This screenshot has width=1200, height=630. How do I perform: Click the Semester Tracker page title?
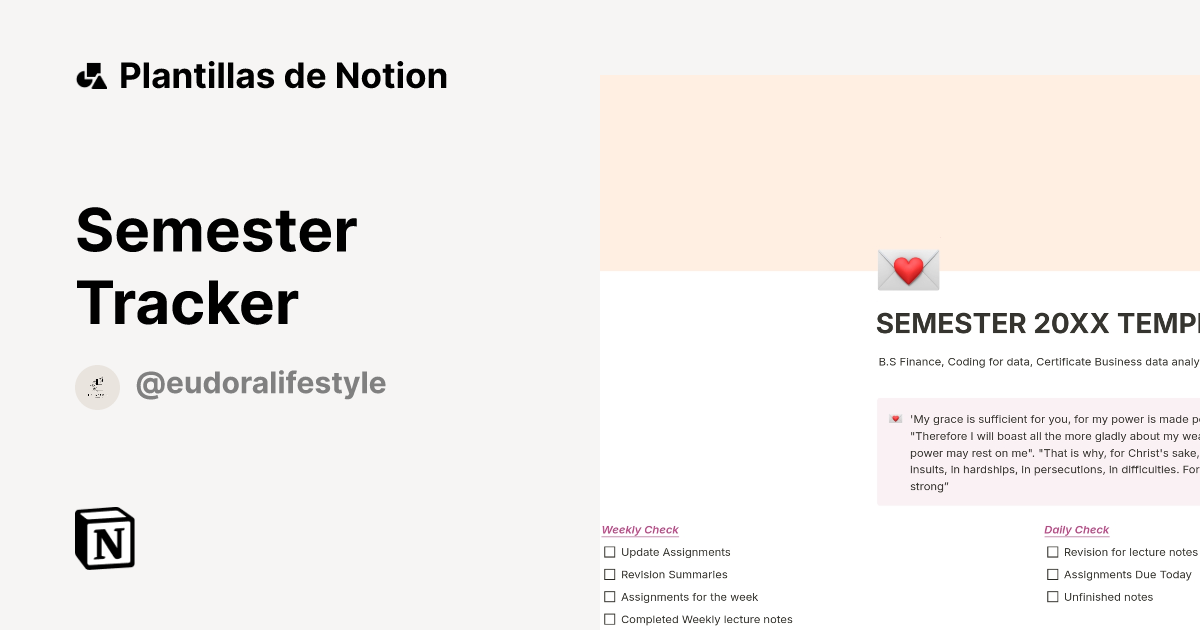(216, 265)
